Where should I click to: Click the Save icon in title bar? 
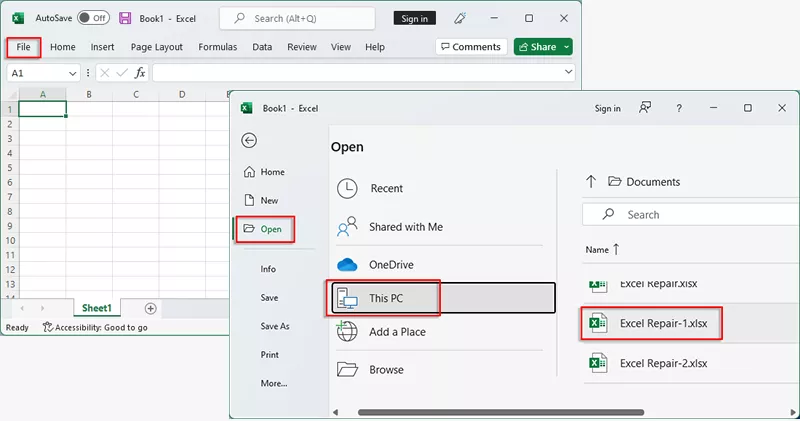[x=125, y=18]
